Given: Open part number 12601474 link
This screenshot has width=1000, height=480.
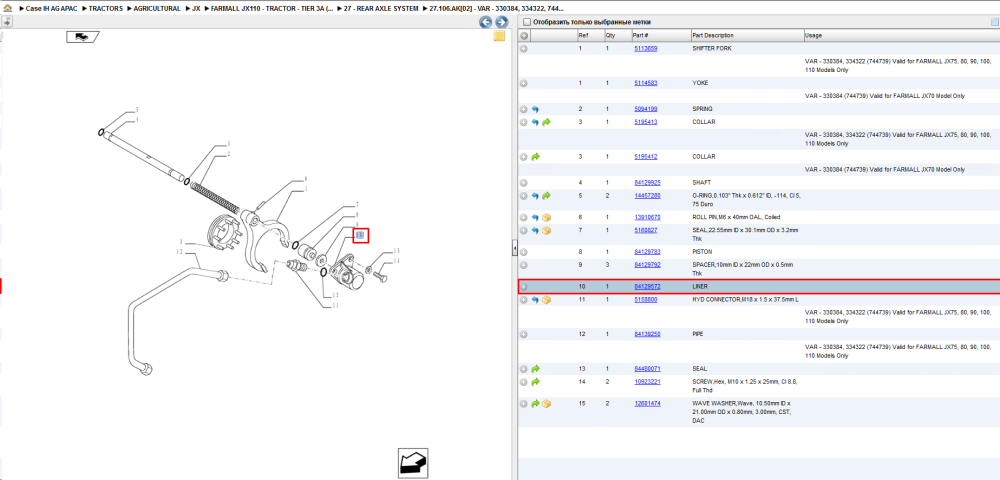Looking at the screenshot, I should click(647, 404).
